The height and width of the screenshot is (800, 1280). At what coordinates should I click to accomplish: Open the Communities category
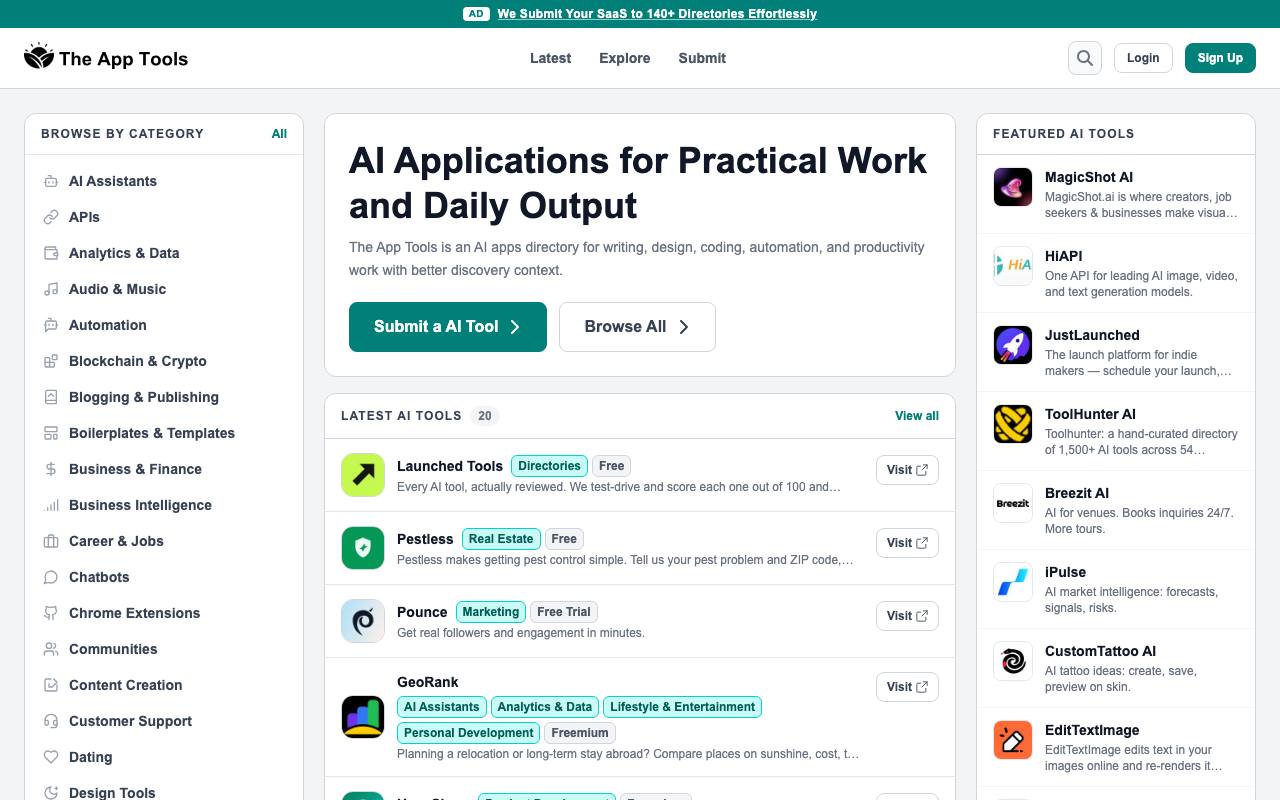pyautogui.click(x=113, y=649)
